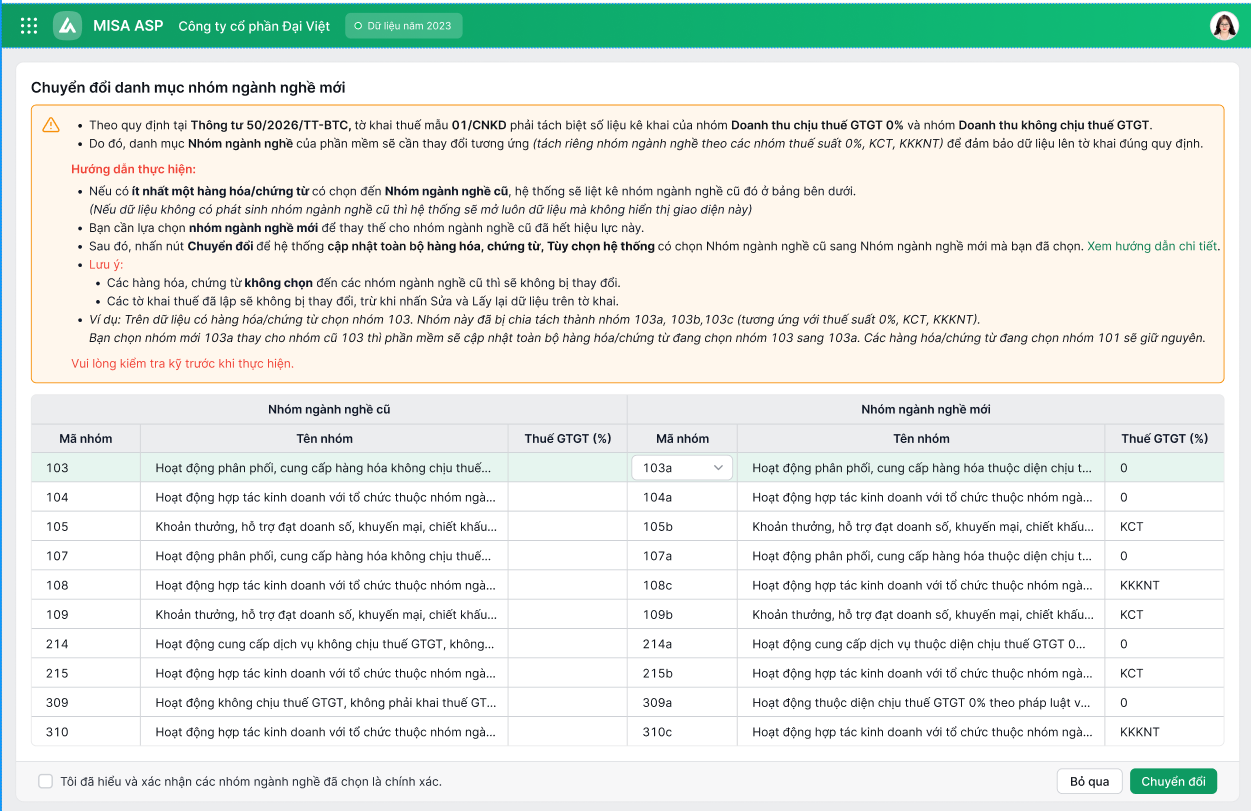Tick the confirmation checkbox for chosen groups
The width and height of the screenshot is (1251, 811).
45,781
